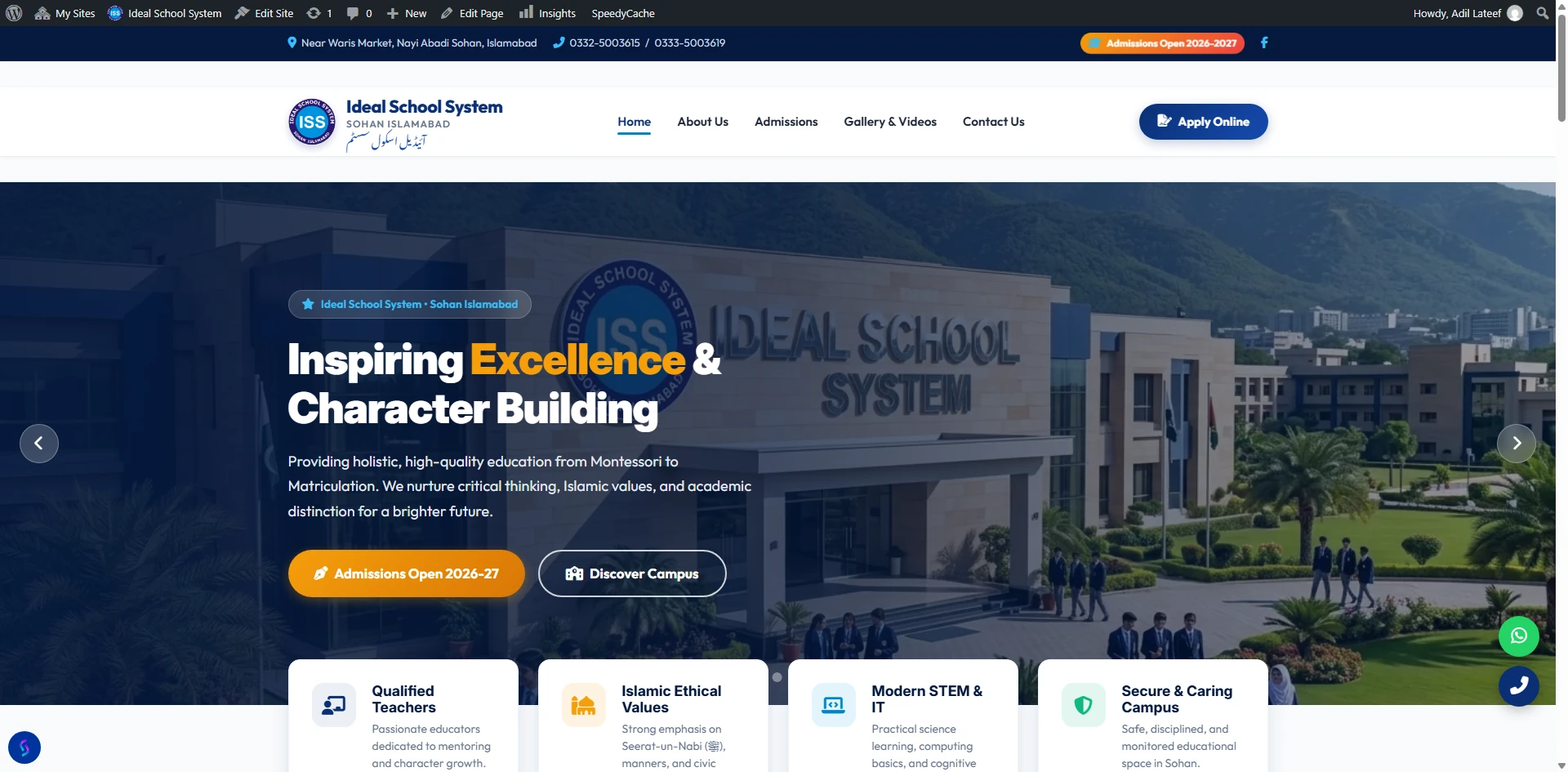1568x772 pixels.
Task: Open the New content menu
Action: 406,13
